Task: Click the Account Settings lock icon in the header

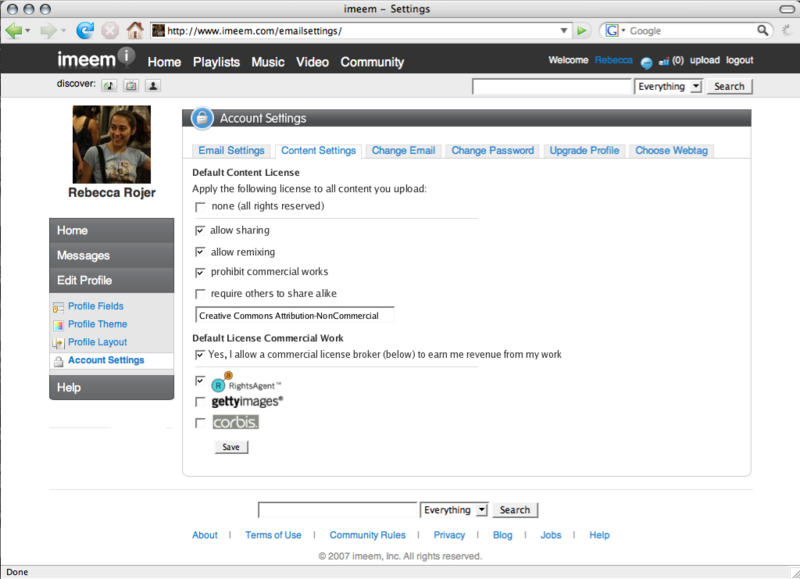Action: (202, 118)
